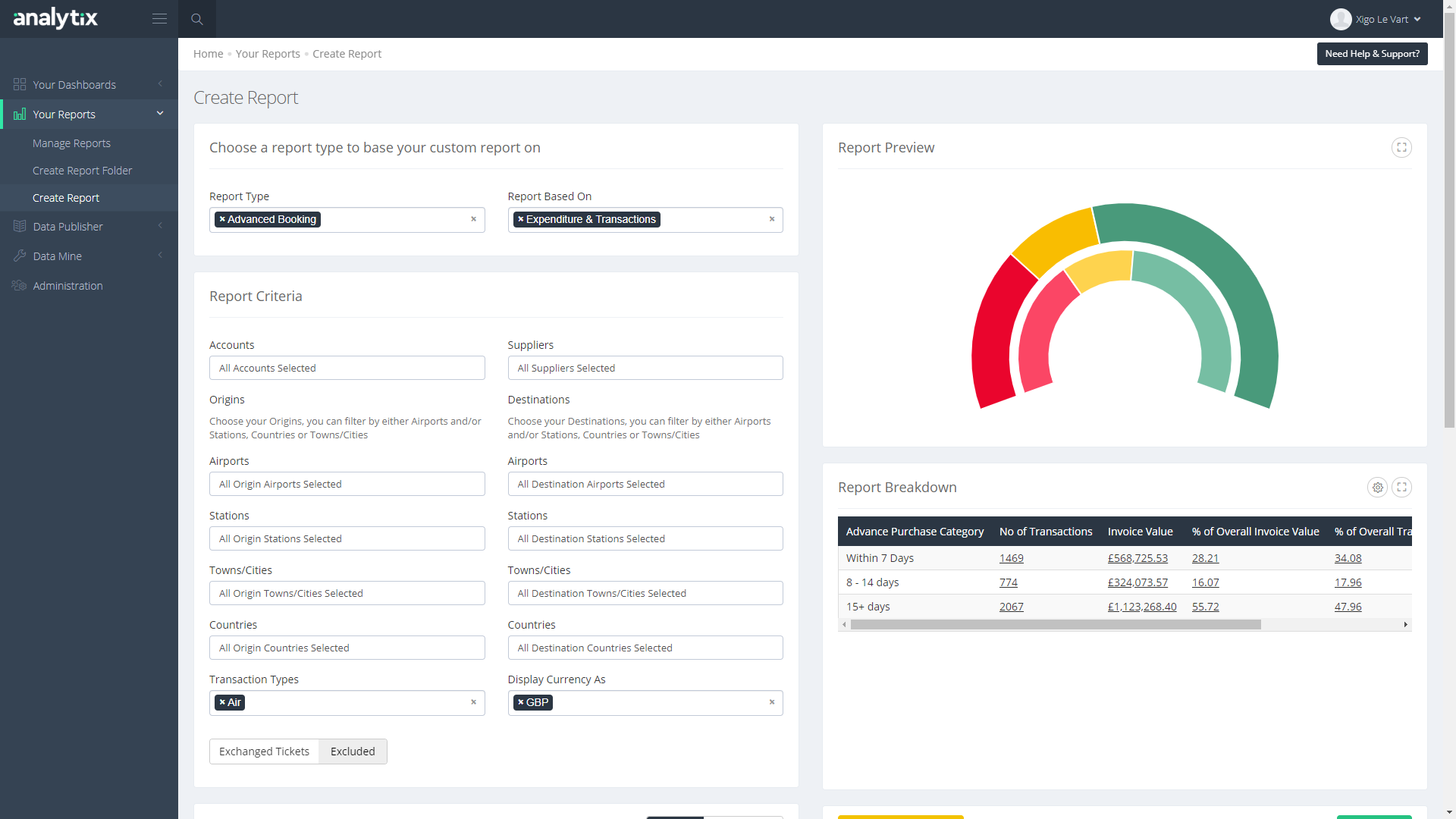Click table scroll left arrow
1456x819 pixels.
[844, 625]
